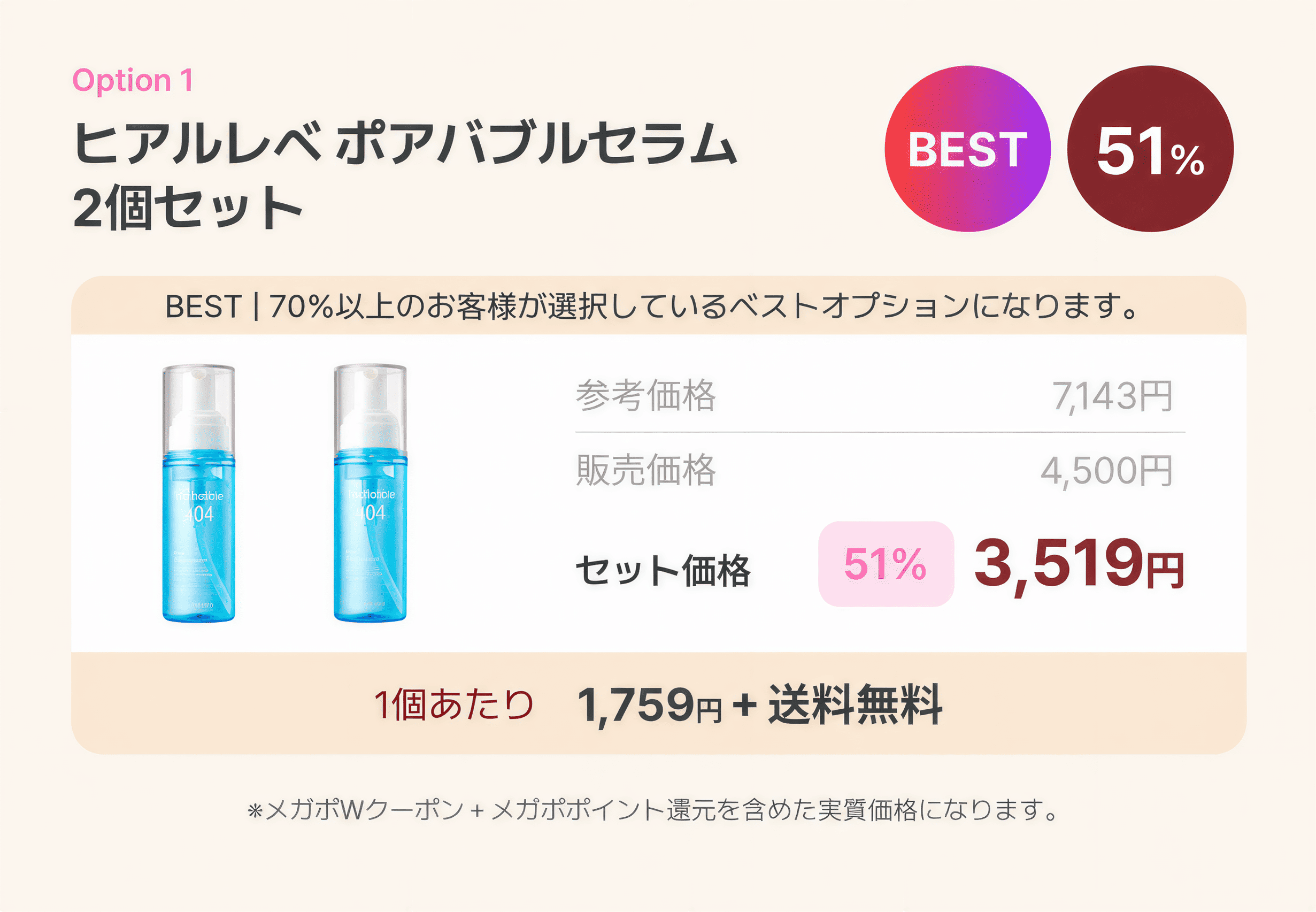Click the right blue serum bottle
The height and width of the screenshot is (912, 1316).
[x=370, y=494]
